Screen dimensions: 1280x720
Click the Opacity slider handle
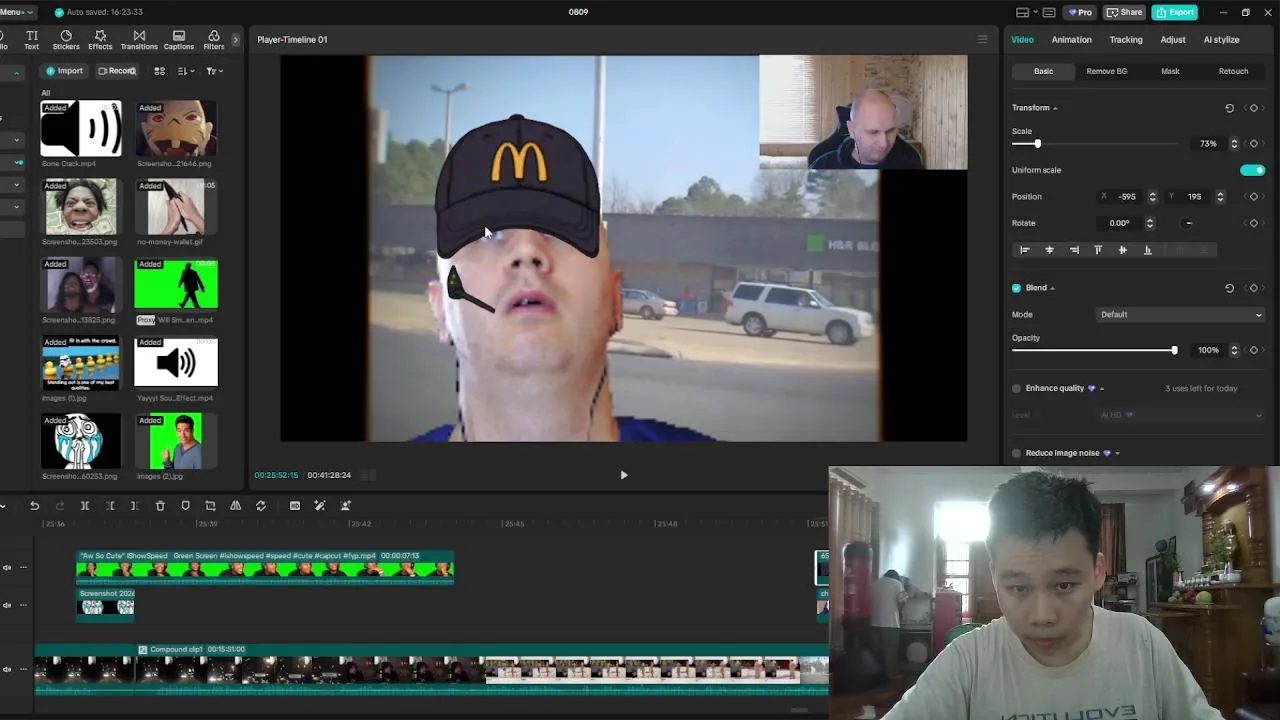tap(1174, 350)
